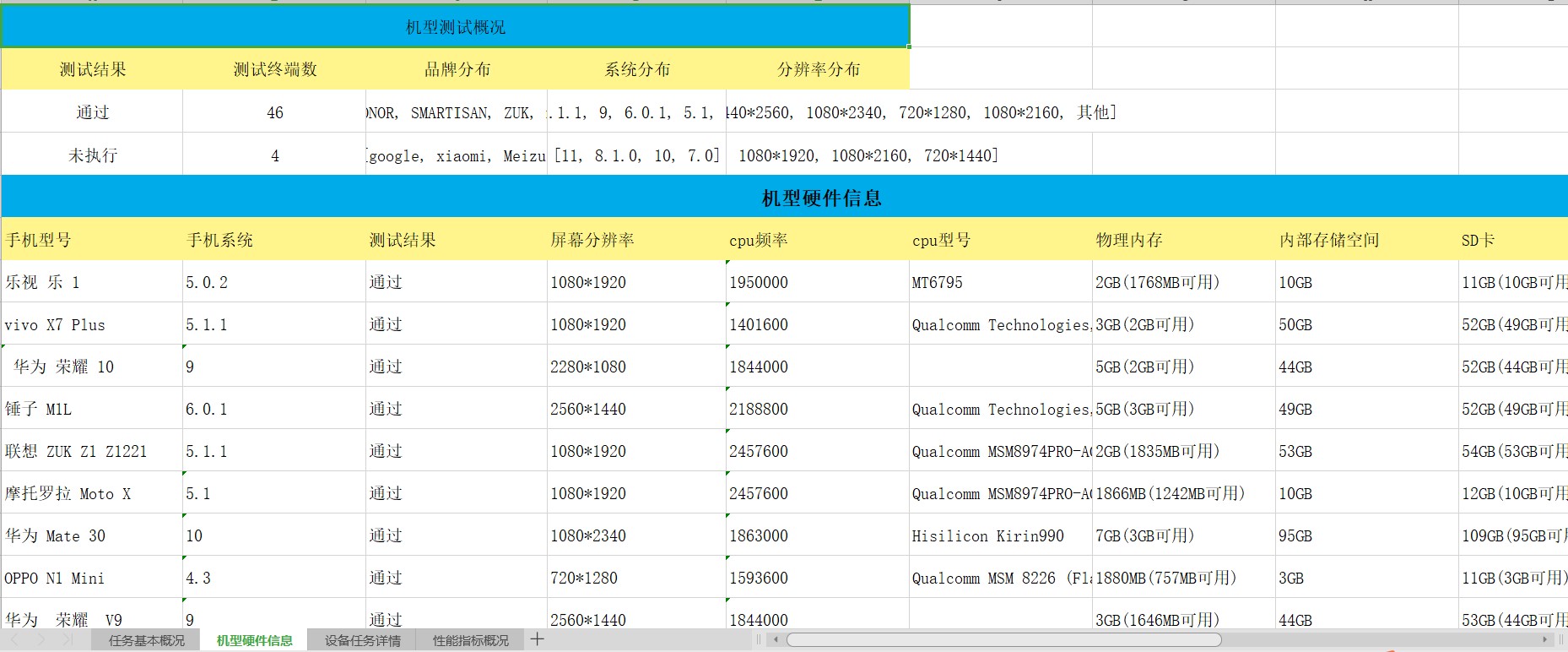The height and width of the screenshot is (652, 1568).
Task: Click the Qualcomm MSM 8226 cell
Action: 1001,578
